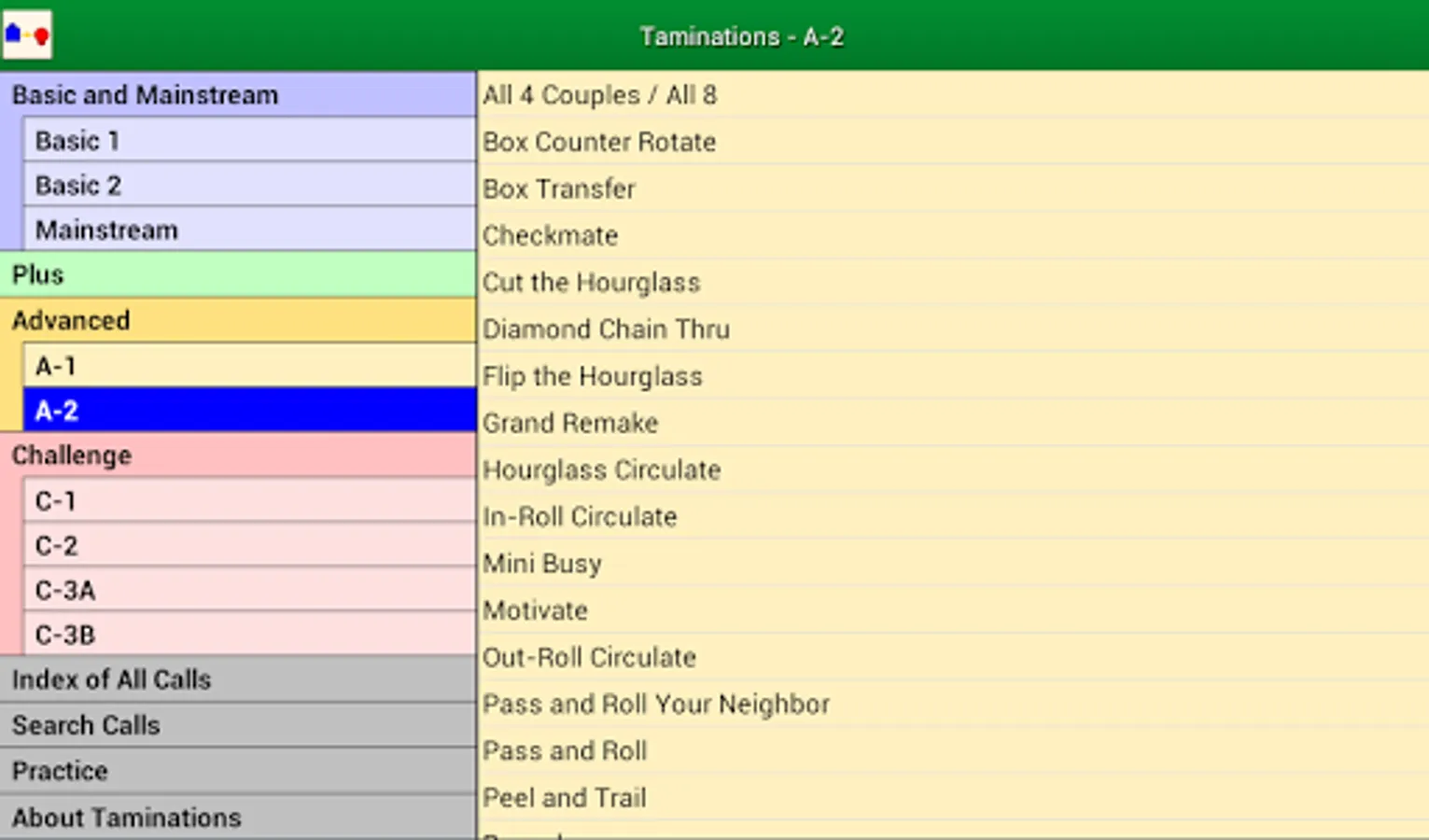The width and height of the screenshot is (1429, 840).
Task: Select the Basic 2 level
Action: [249, 185]
